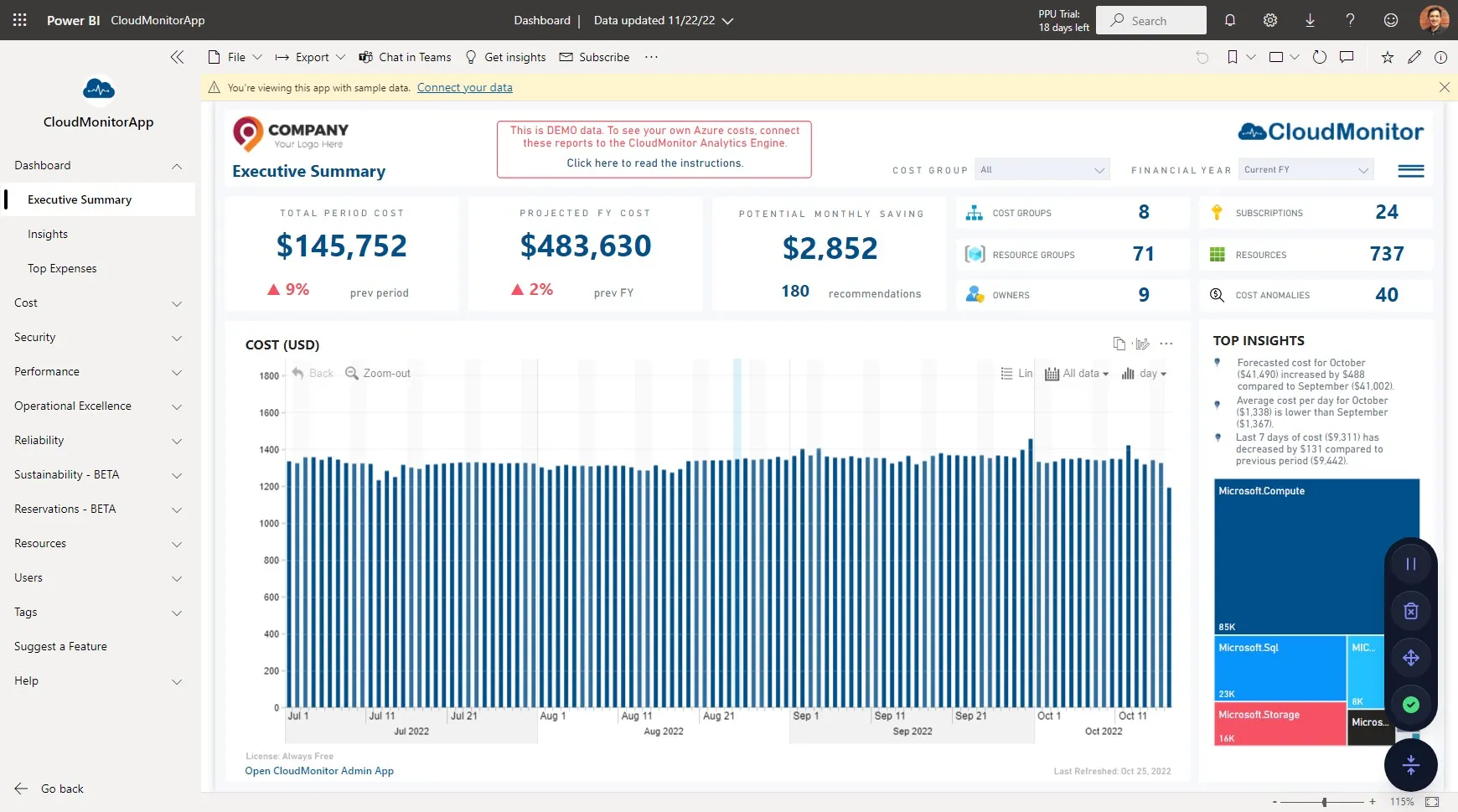The image size is (1458, 812).
Task: Open the Export menu
Action: (x=310, y=57)
